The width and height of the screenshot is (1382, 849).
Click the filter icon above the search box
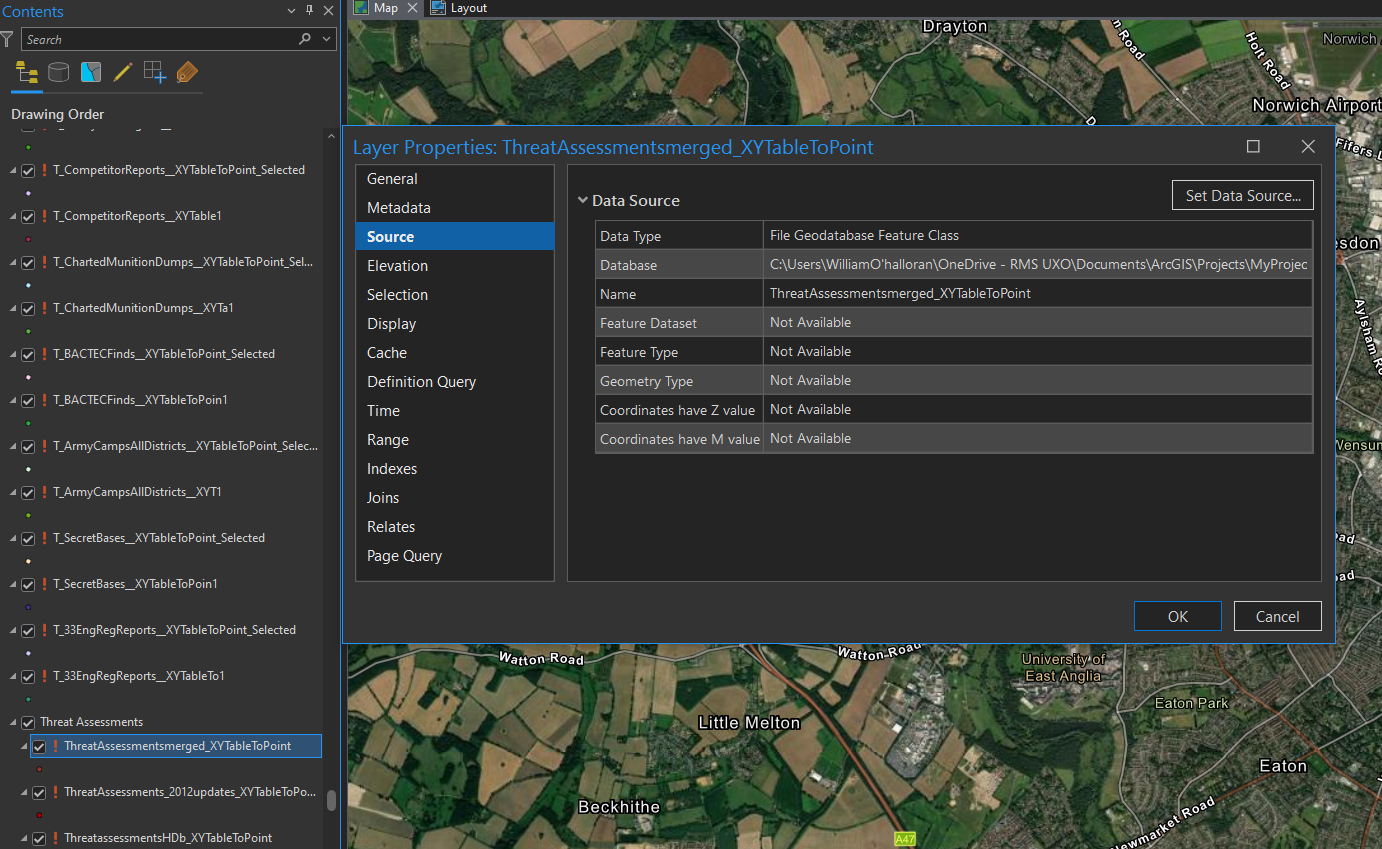(x=8, y=38)
